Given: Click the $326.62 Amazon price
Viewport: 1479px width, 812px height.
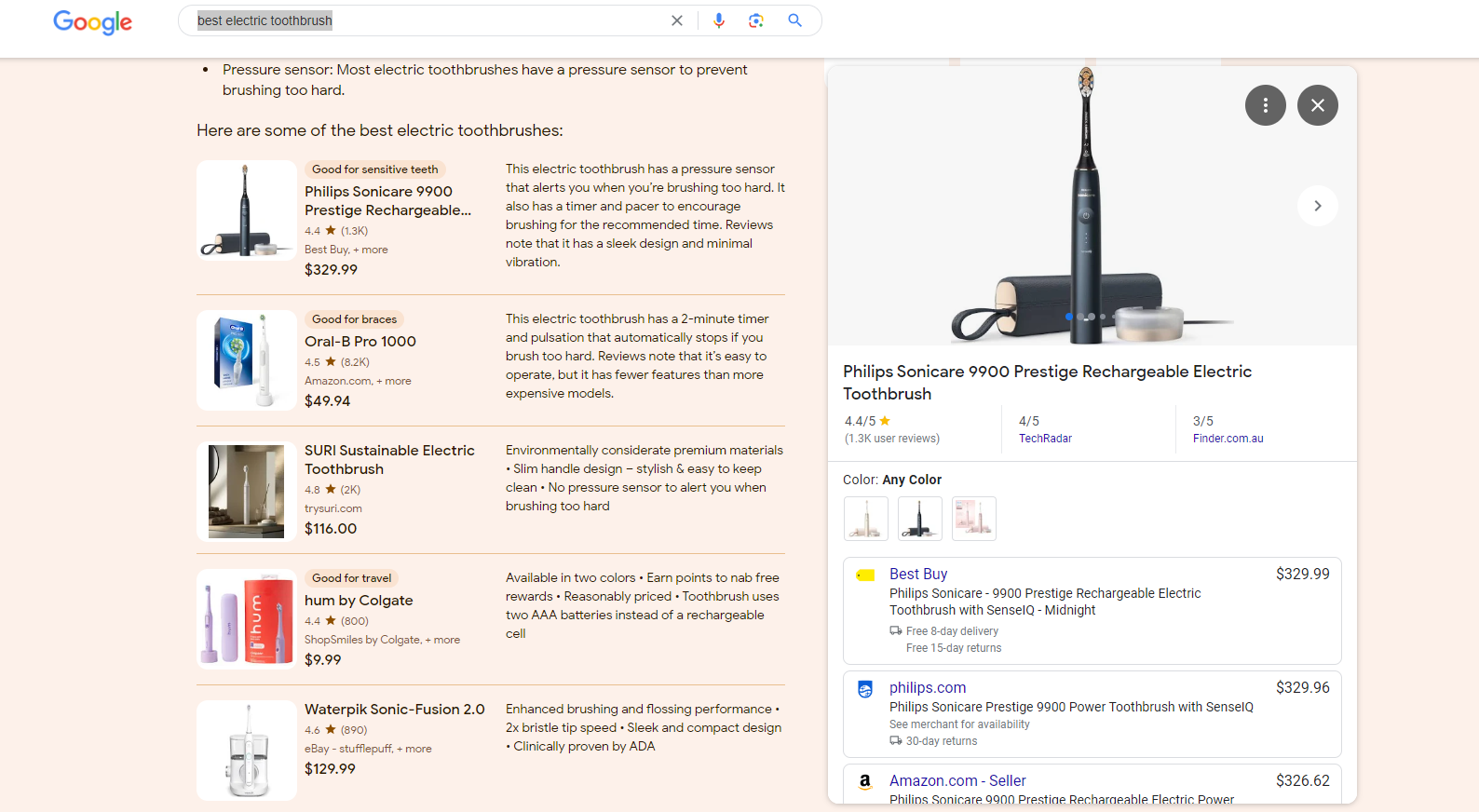Looking at the screenshot, I should pos(1303,781).
